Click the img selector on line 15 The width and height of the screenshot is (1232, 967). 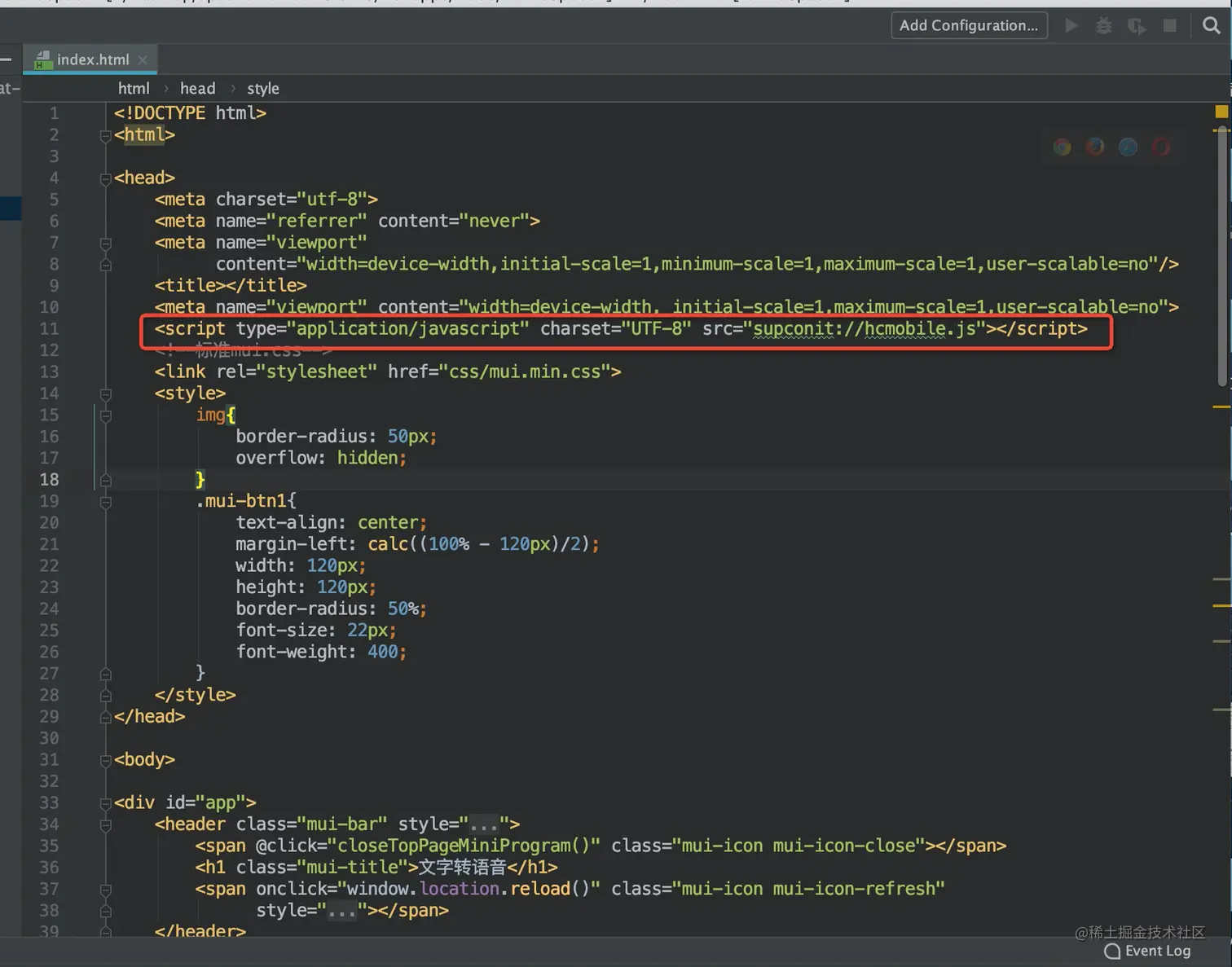pyautogui.click(x=210, y=415)
